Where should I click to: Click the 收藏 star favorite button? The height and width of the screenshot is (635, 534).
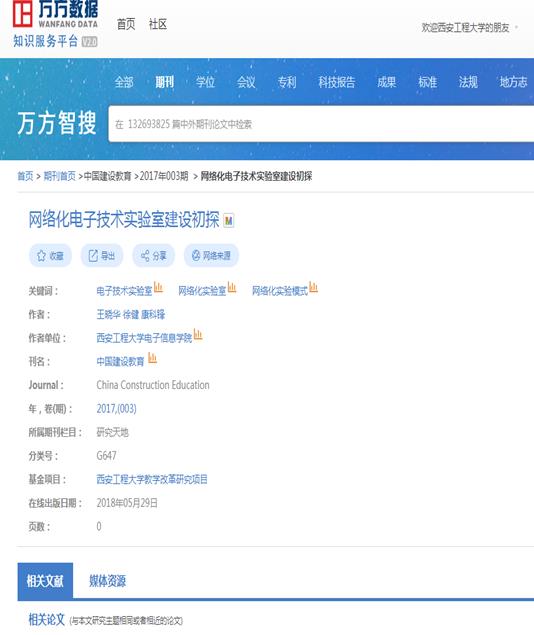point(50,256)
